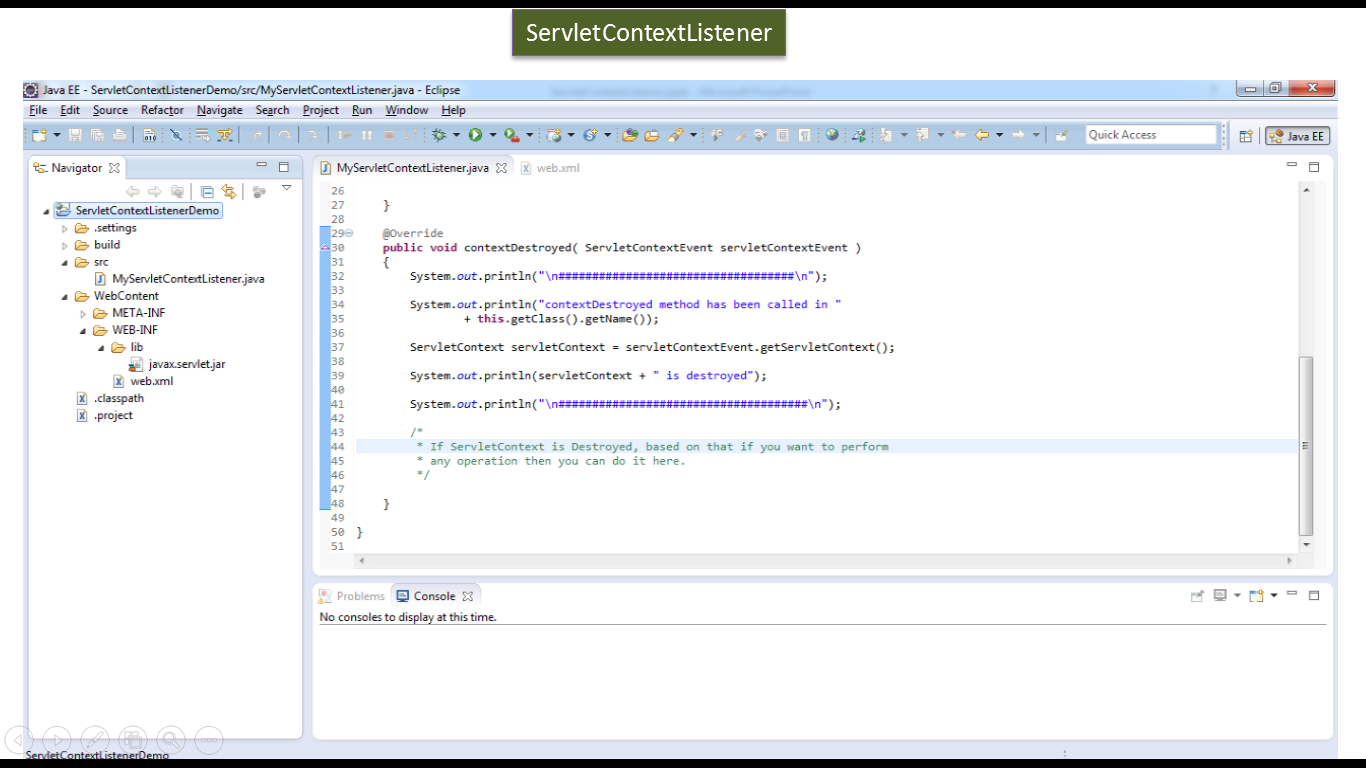The width and height of the screenshot is (1366, 768).
Task: Click the Save icon to save the file
Action: [x=74, y=132]
